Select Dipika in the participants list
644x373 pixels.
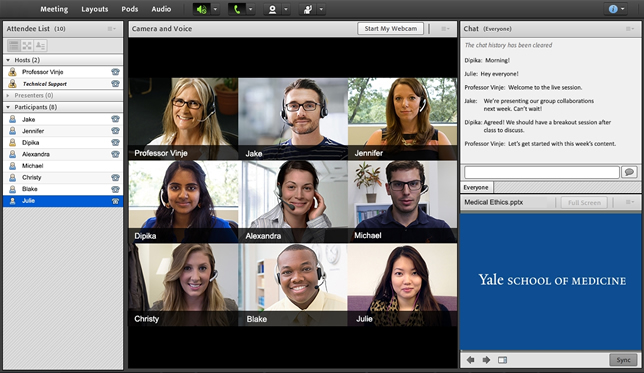(x=63, y=143)
